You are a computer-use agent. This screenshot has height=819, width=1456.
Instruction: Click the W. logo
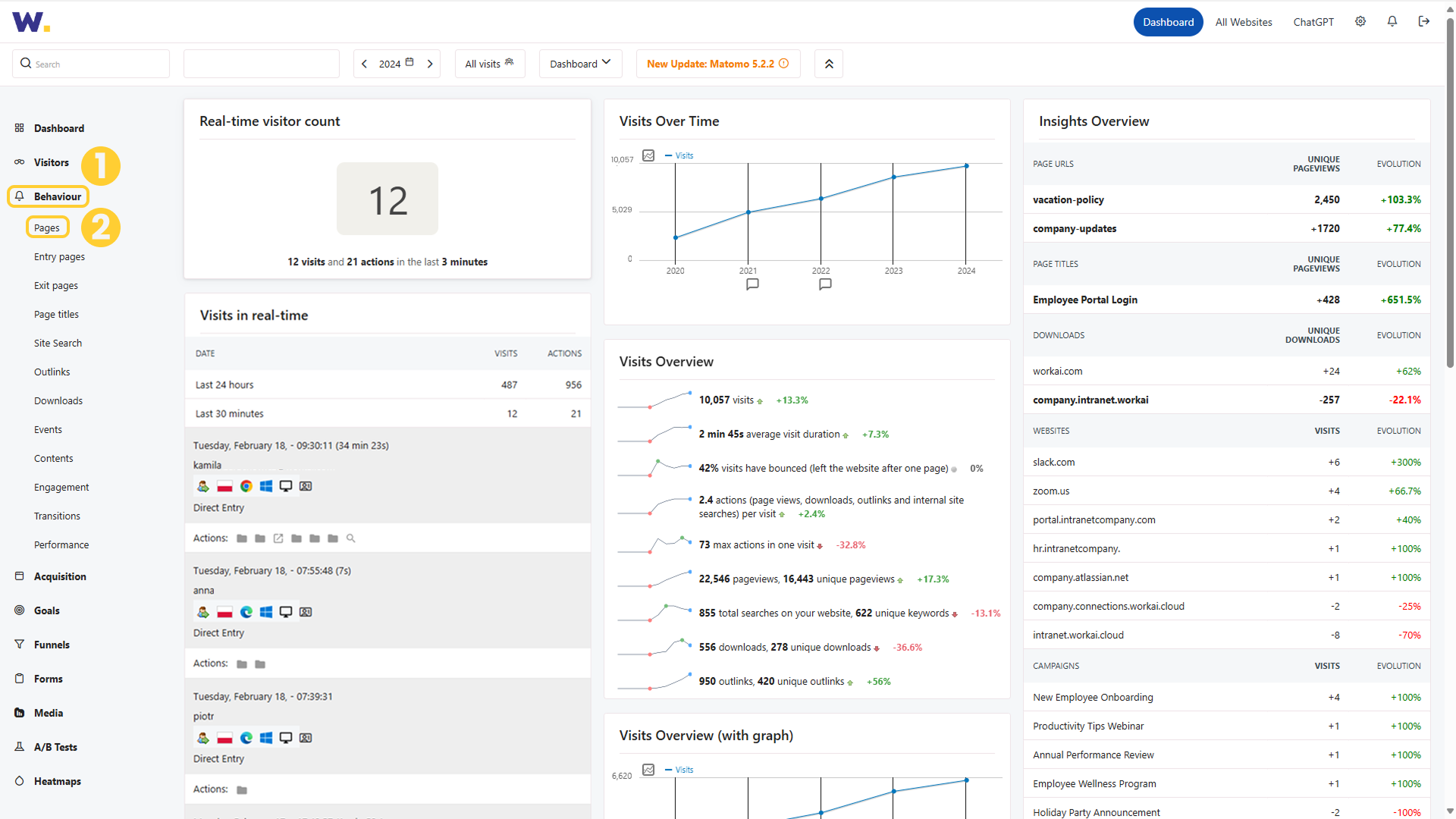pos(31,22)
